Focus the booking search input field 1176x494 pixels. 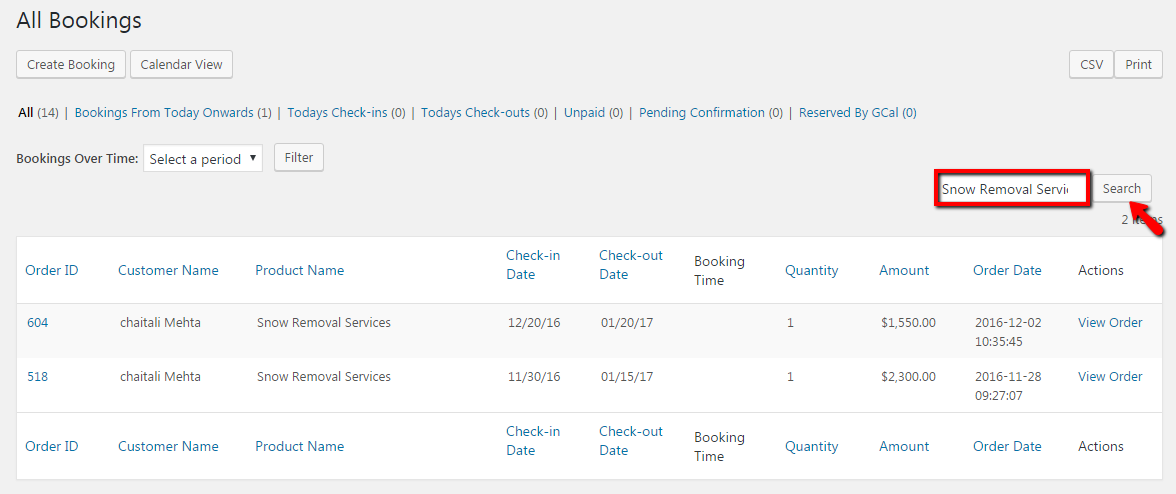(1012, 189)
